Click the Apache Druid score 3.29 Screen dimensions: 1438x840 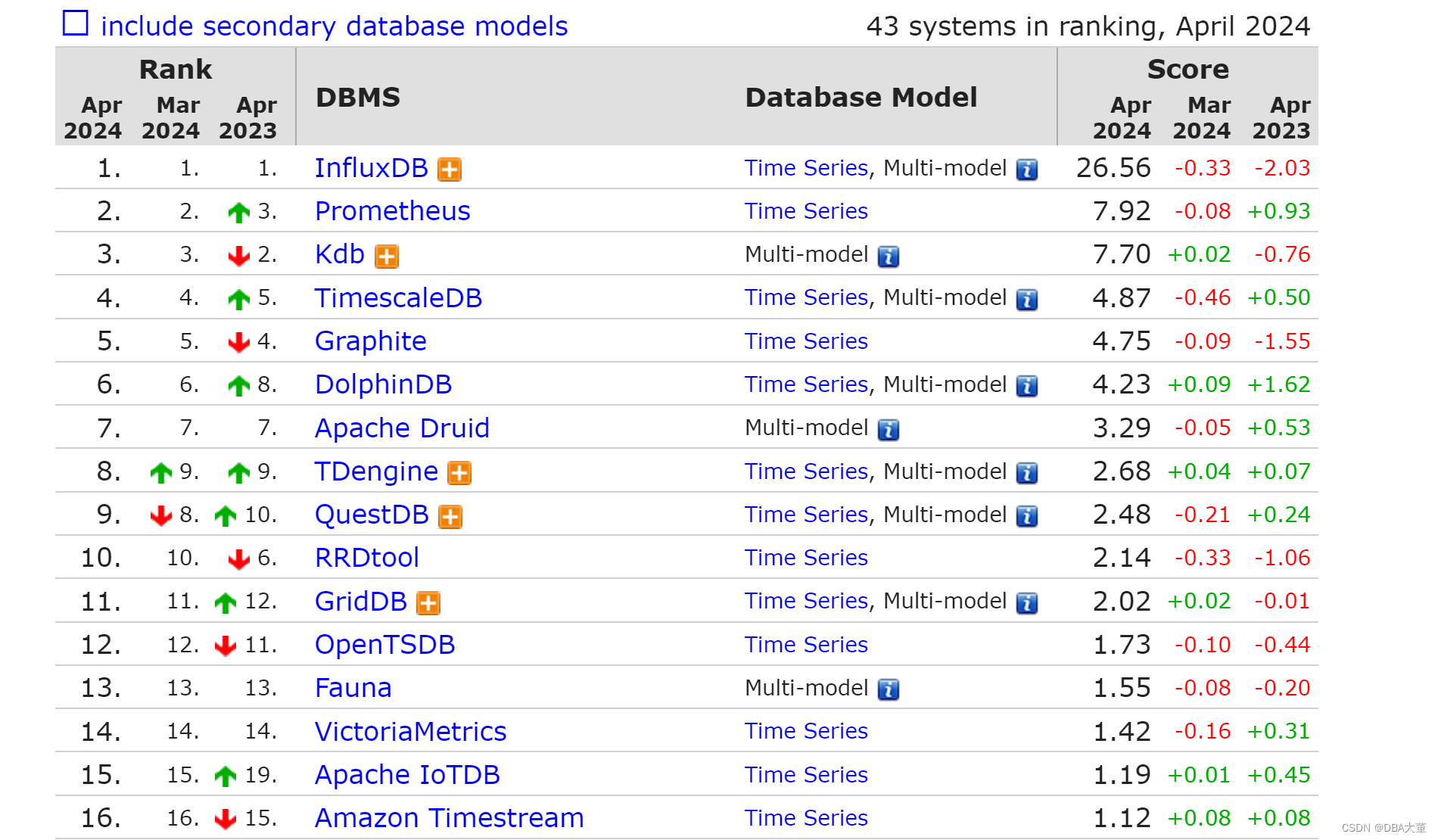(1122, 428)
